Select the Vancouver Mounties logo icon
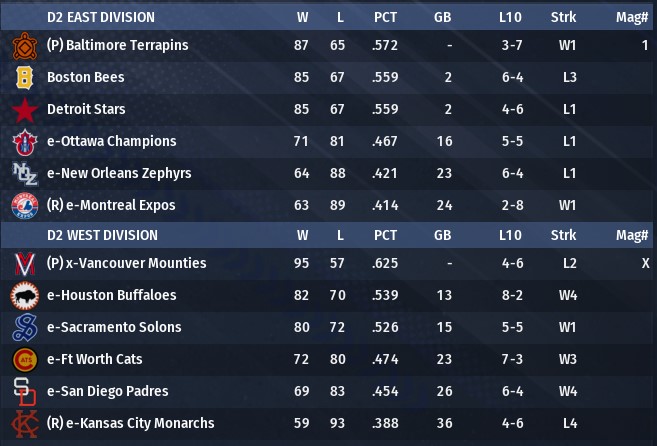 pyautogui.click(x=23, y=264)
